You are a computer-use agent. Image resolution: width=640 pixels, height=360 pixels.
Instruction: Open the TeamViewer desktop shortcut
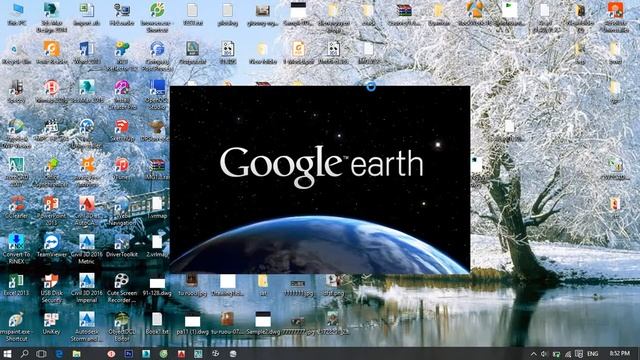pos(51,246)
